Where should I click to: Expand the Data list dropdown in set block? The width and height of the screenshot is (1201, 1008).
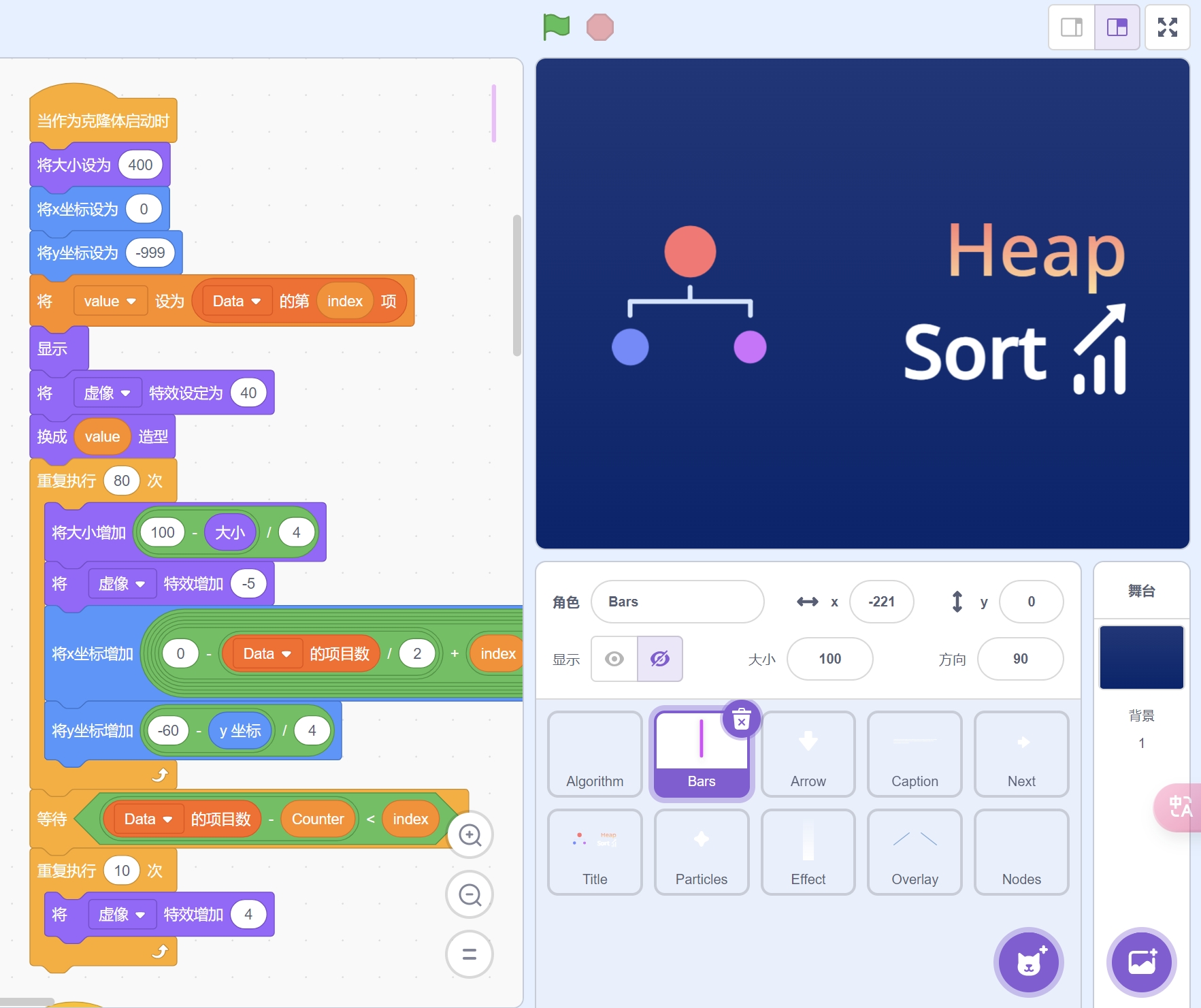click(x=236, y=301)
